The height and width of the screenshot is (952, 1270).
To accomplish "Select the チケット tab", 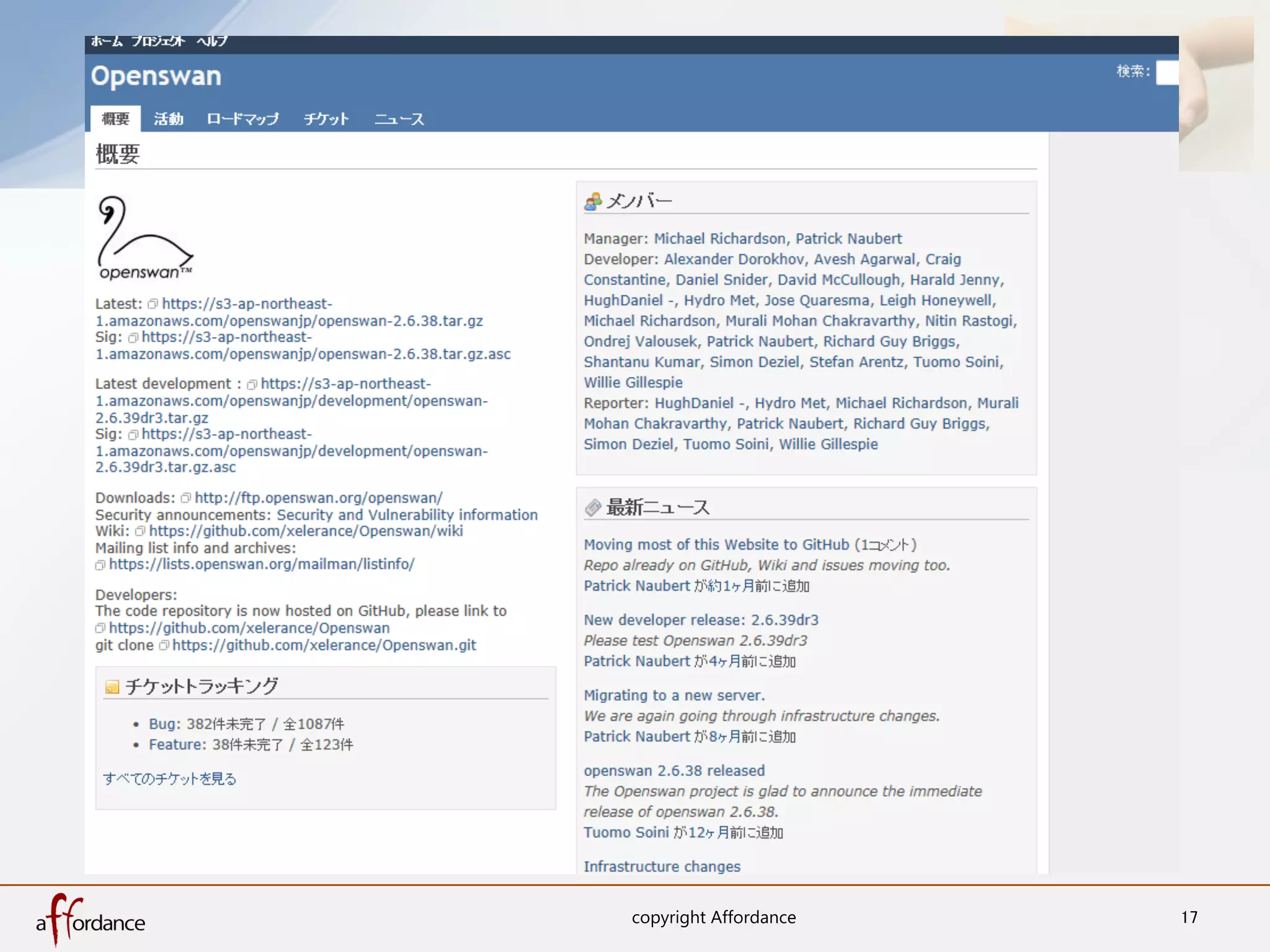I will 326,118.
